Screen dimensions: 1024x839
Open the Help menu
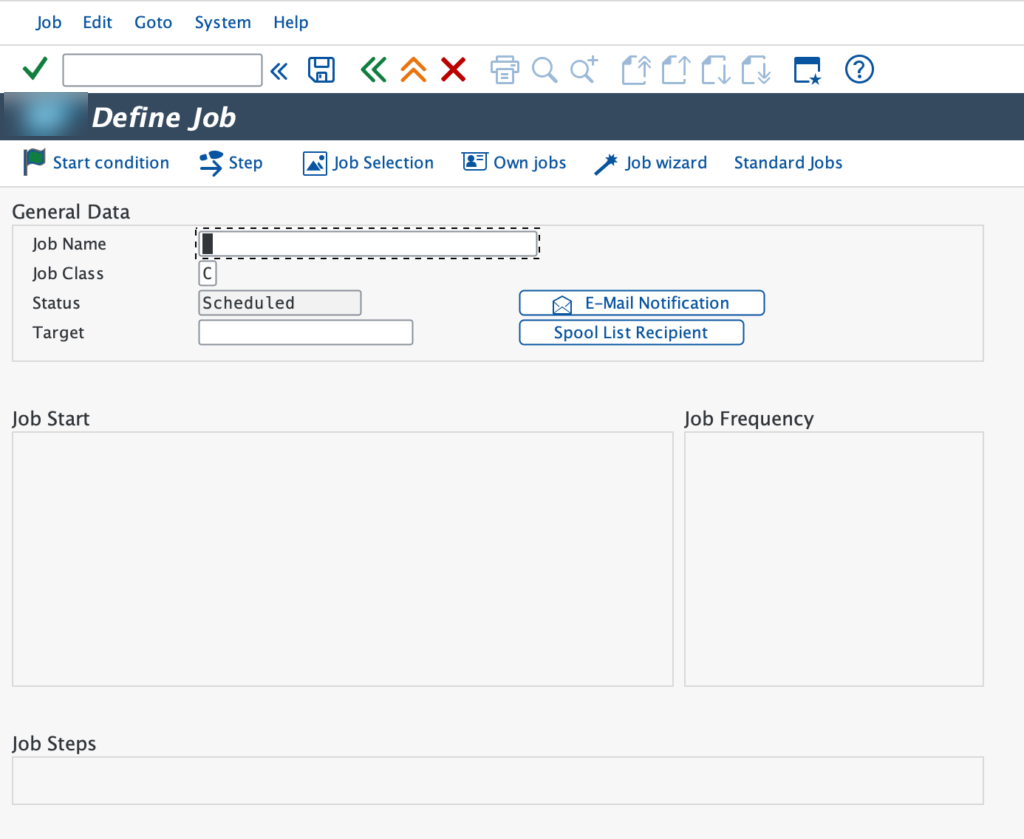click(291, 22)
